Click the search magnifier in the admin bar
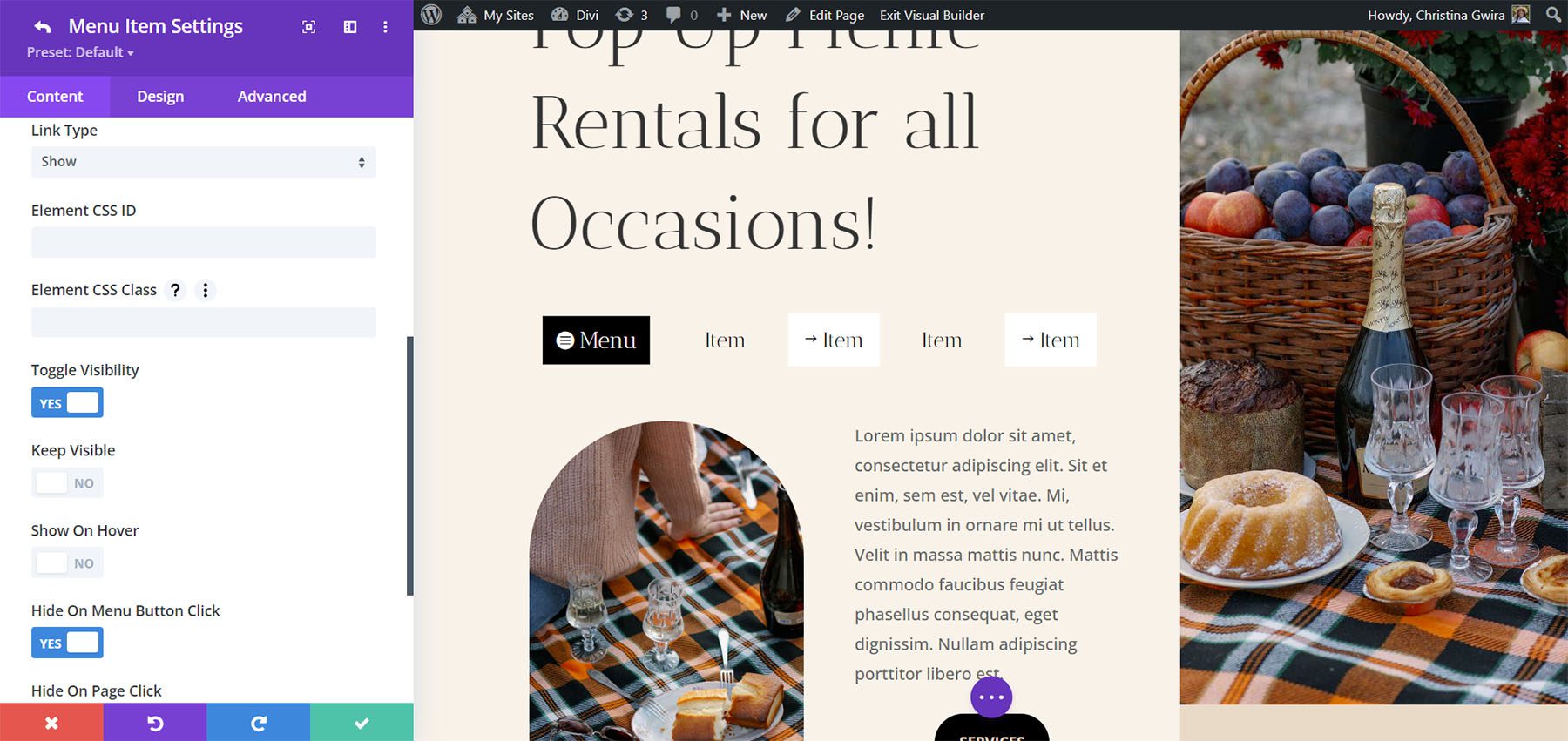 tap(1553, 15)
